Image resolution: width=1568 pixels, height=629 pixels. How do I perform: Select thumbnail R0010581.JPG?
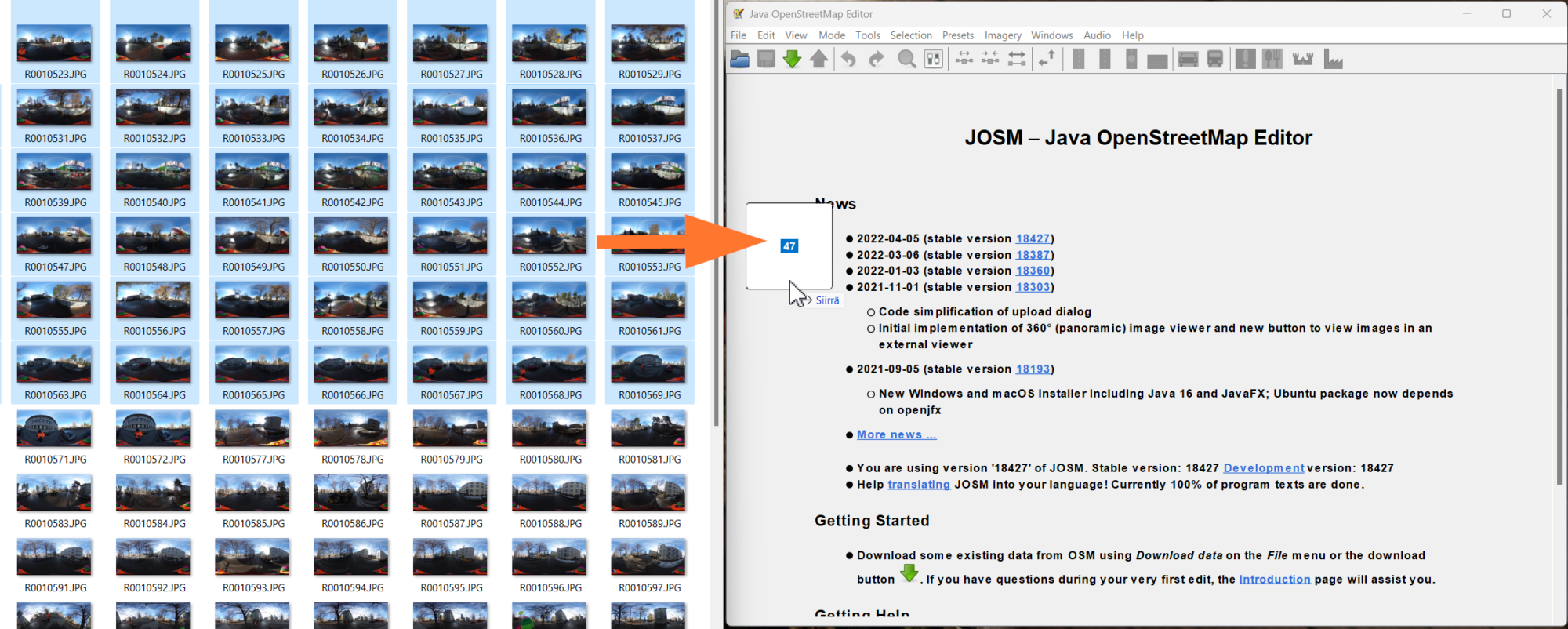(x=648, y=429)
